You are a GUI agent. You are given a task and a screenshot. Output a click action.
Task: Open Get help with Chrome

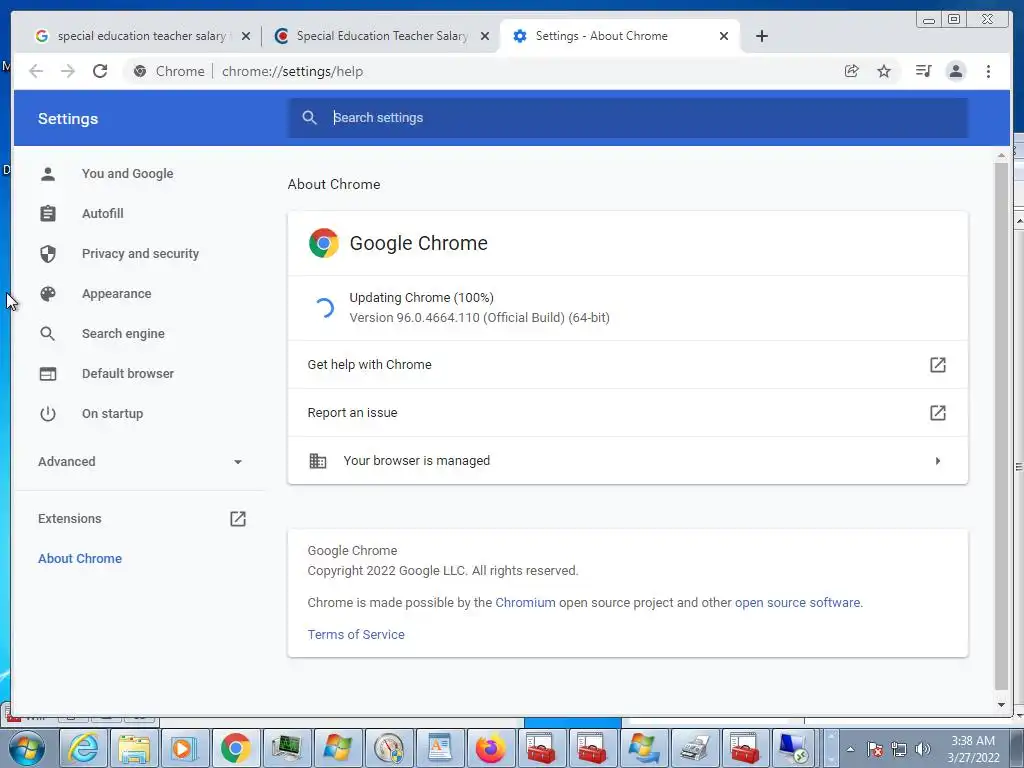click(628, 364)
